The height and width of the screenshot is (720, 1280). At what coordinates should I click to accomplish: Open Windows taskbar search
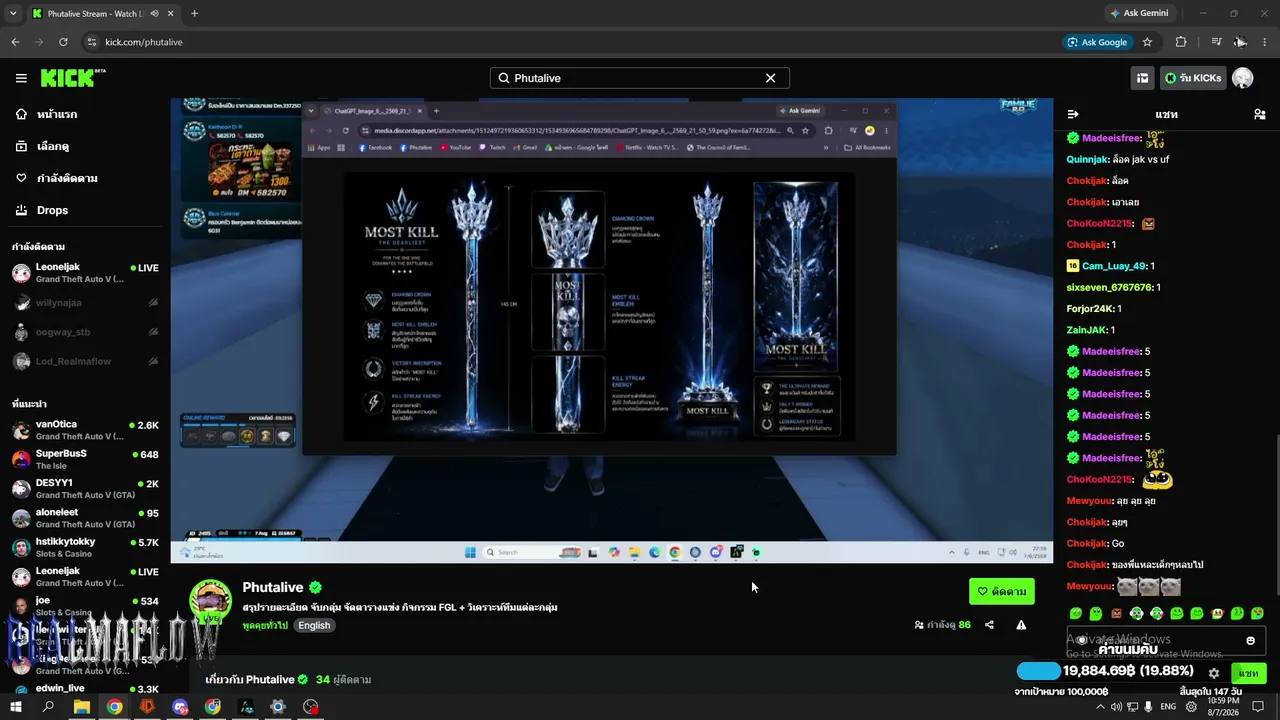pyautogui.click(x=48, y=706)
